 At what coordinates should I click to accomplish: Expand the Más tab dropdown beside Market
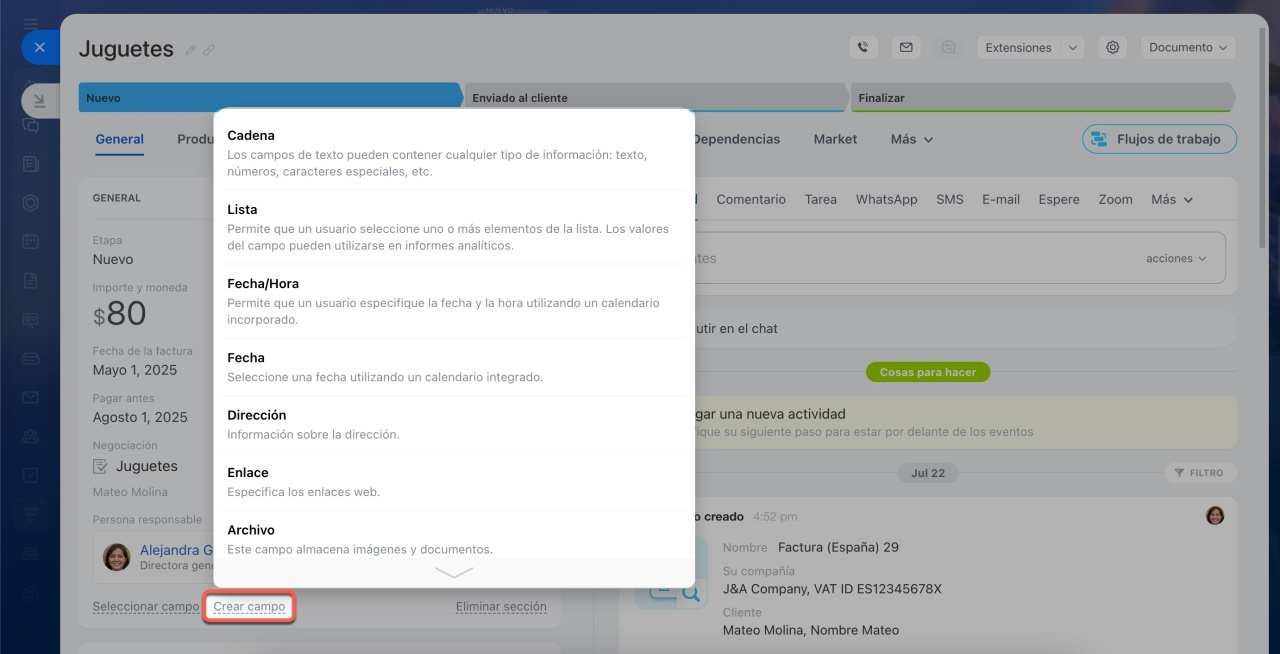point(912,139)
